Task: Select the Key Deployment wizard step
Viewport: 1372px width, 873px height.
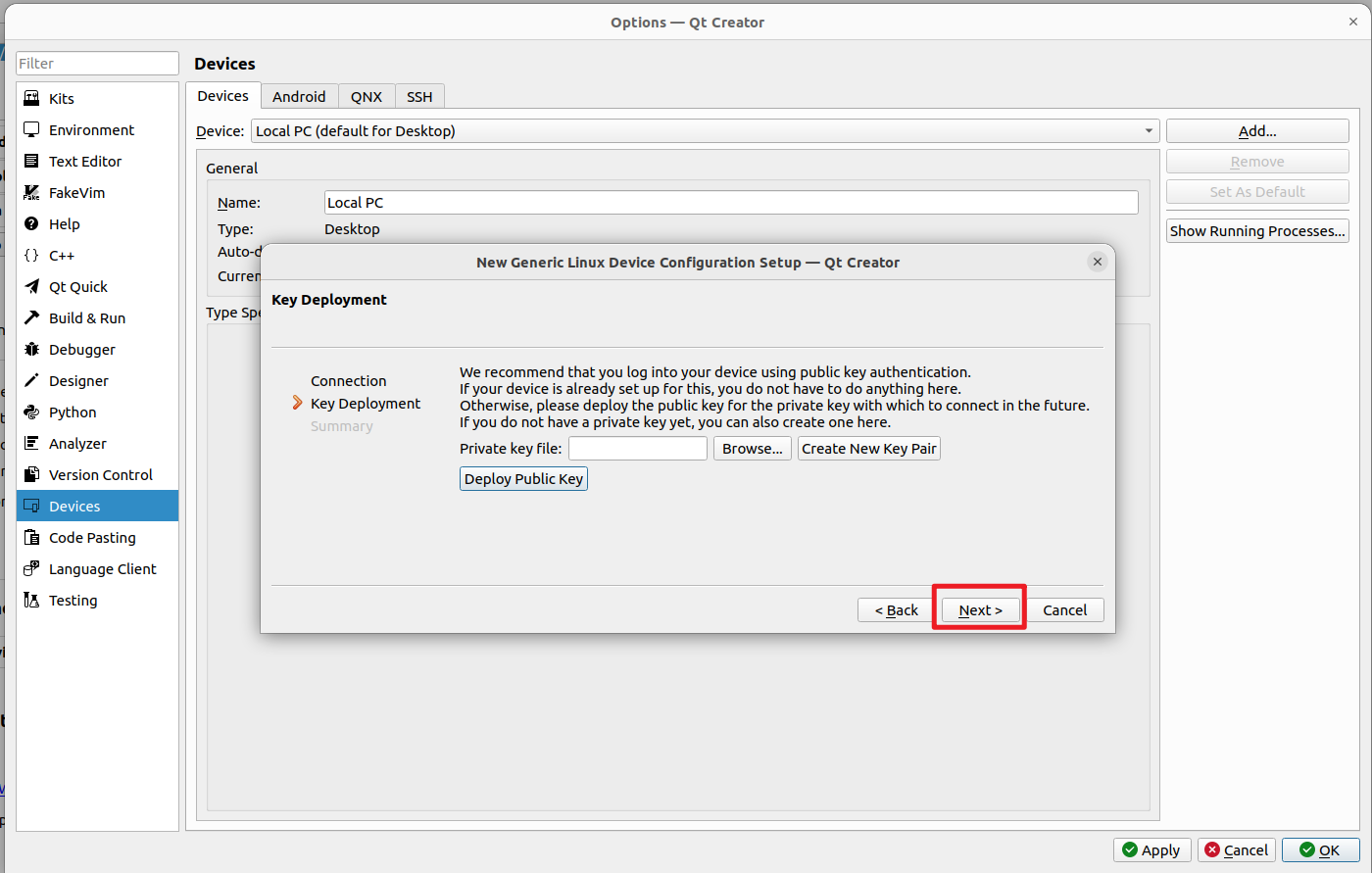Action: click(x=366, y=404)
